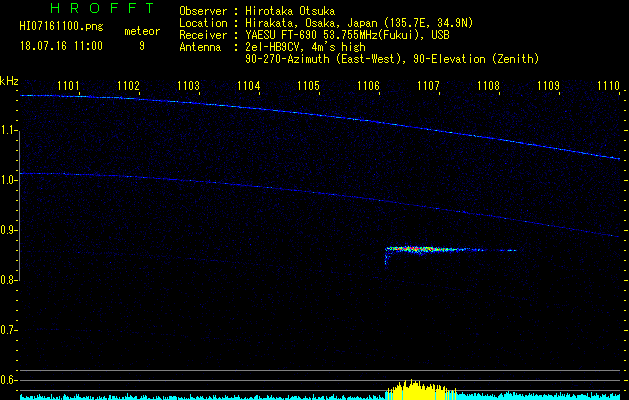Click the timestamp 18.07.16 11:00
The height and width of the screenshot is (400, 629).
[61, 46]
